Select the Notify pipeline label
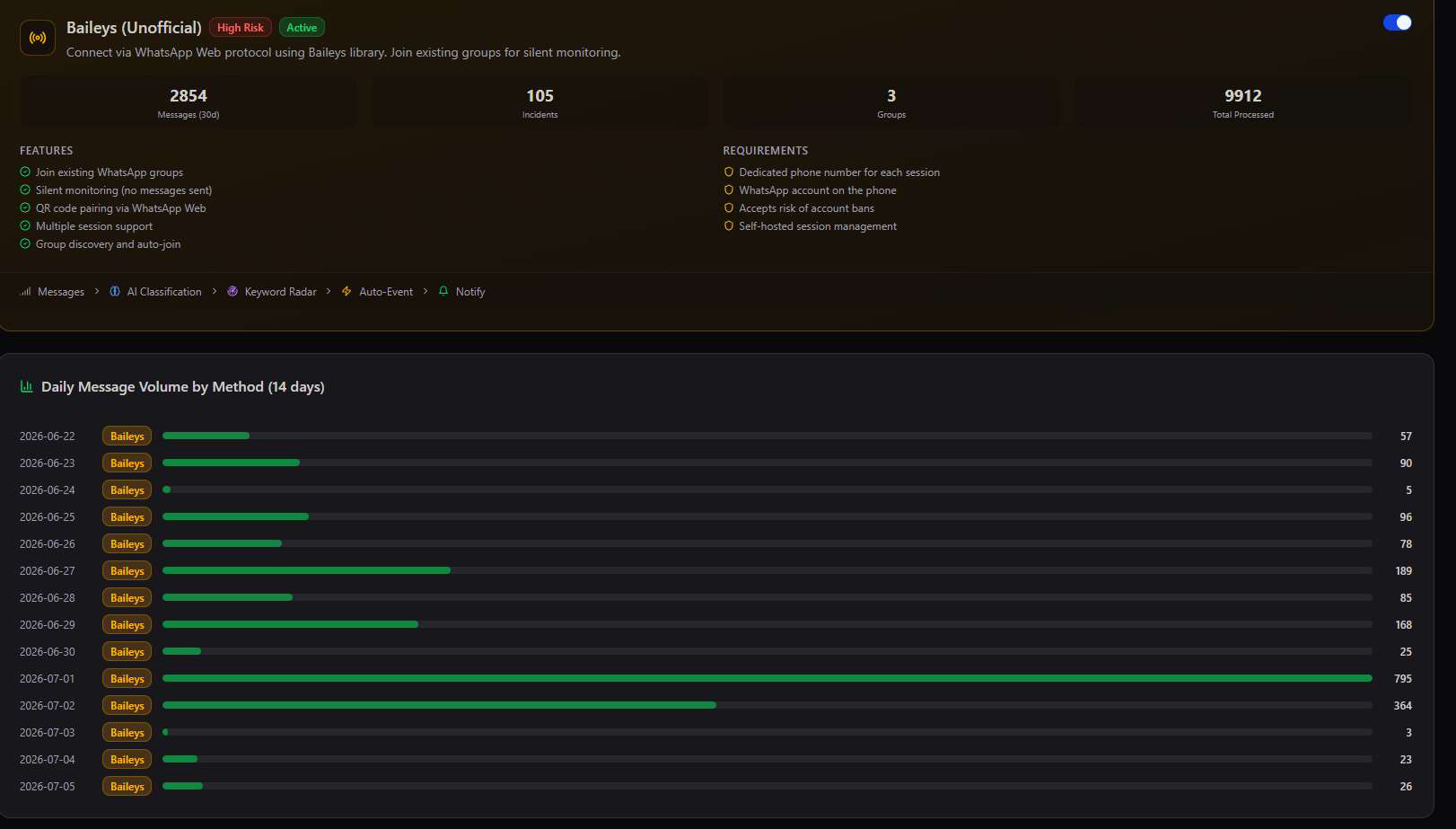The height and width of the screenshot is (829, 1456). [470, 292]
